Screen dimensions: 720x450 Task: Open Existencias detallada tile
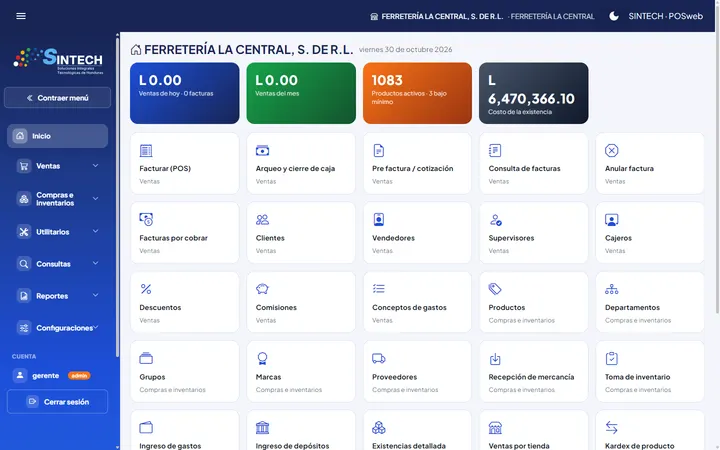(x=417, y=430)
